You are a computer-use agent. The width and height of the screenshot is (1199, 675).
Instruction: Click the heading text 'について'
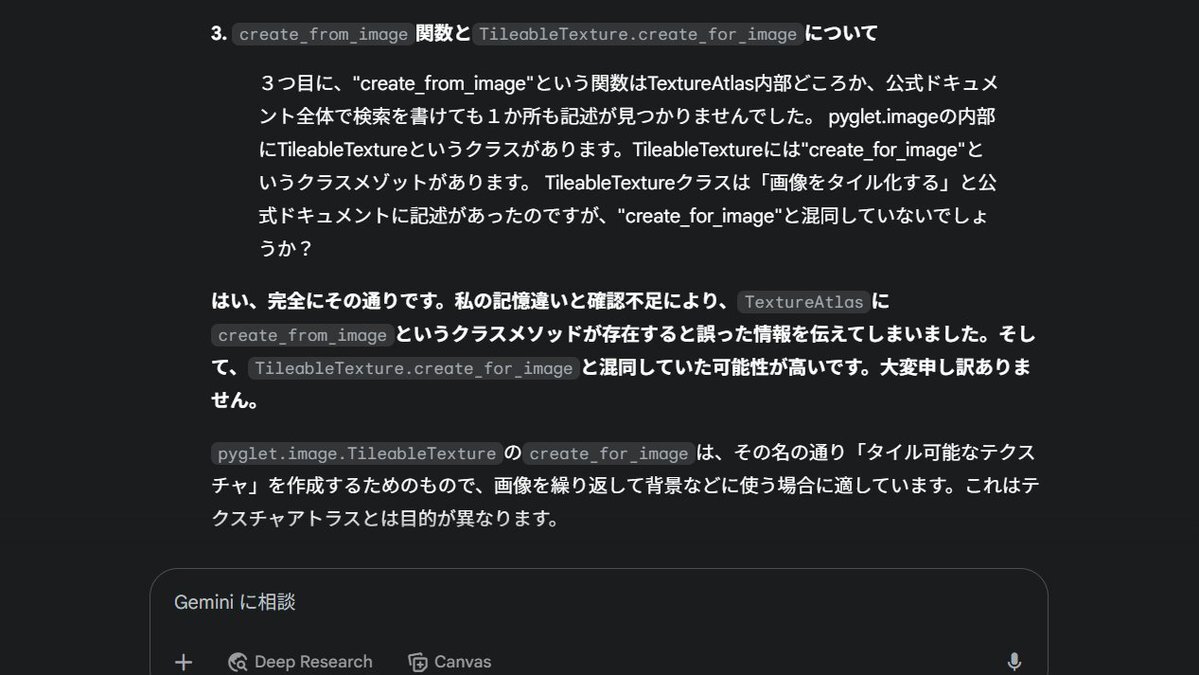pyautogui.click(x=840, y=34)
